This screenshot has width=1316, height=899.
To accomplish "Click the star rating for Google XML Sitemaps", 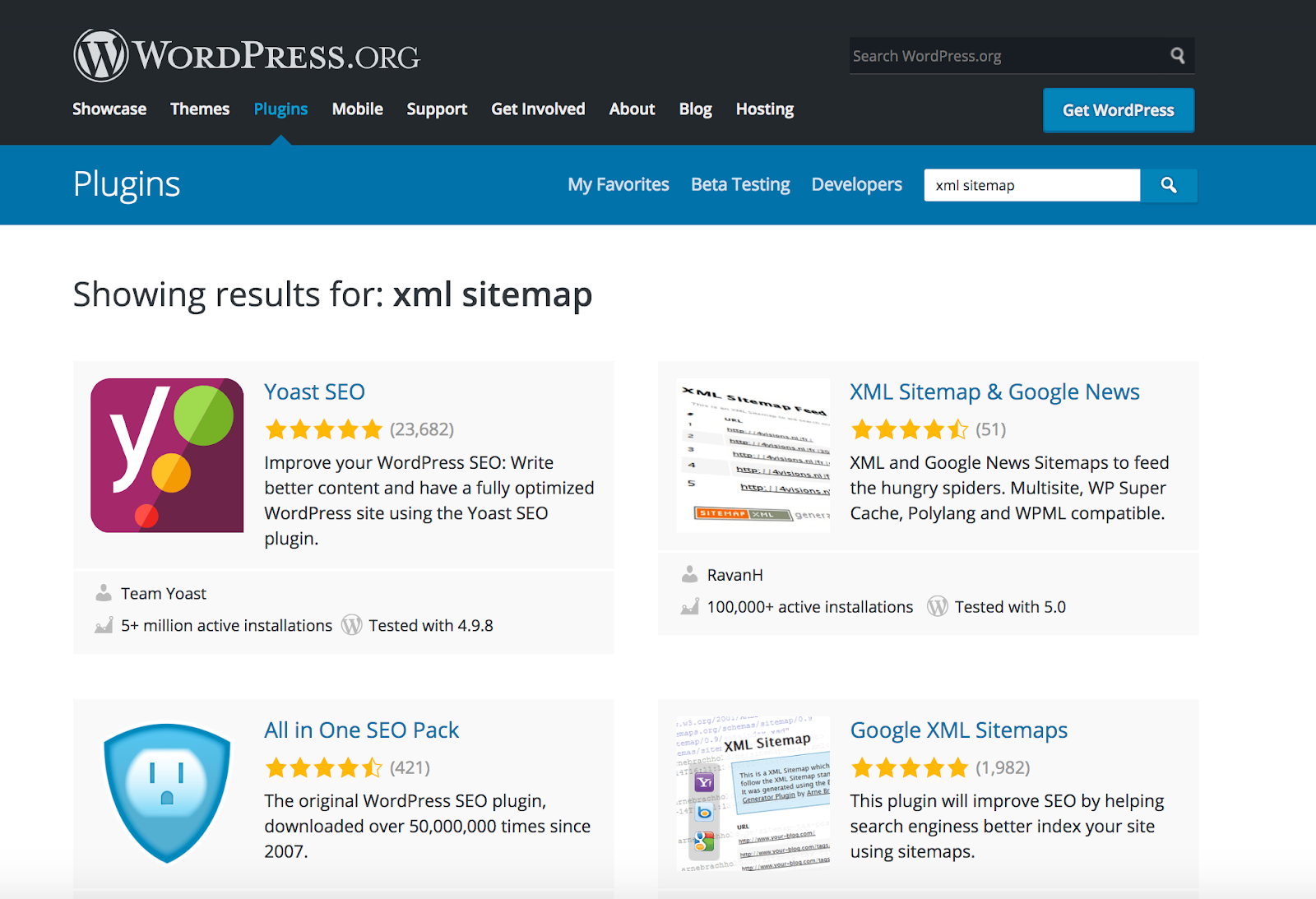I will click(x=910, y=767).
